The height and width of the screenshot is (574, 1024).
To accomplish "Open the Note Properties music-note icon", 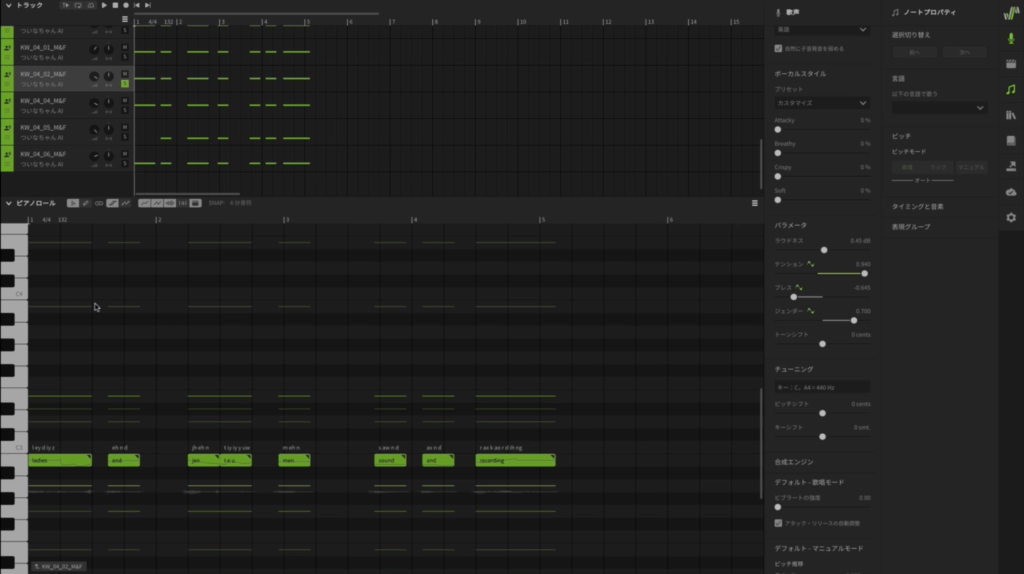I will point(1010,89).
